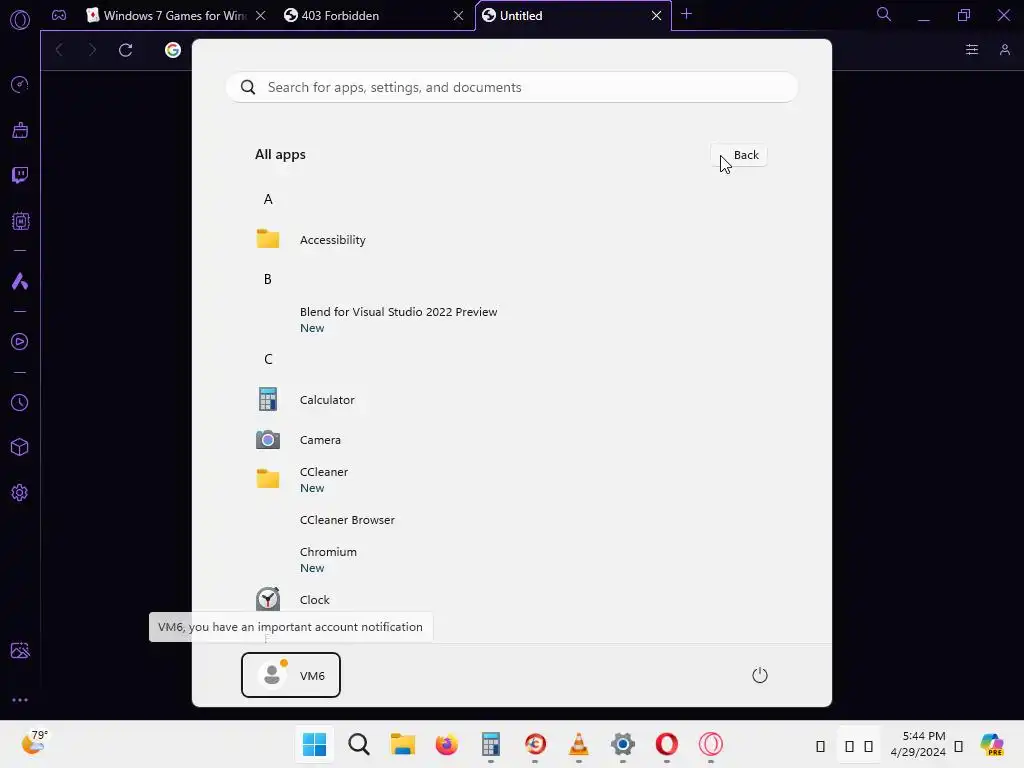Expand the Accessibility folder
This screenshot has width=1024, height=768.
(512, 240)
